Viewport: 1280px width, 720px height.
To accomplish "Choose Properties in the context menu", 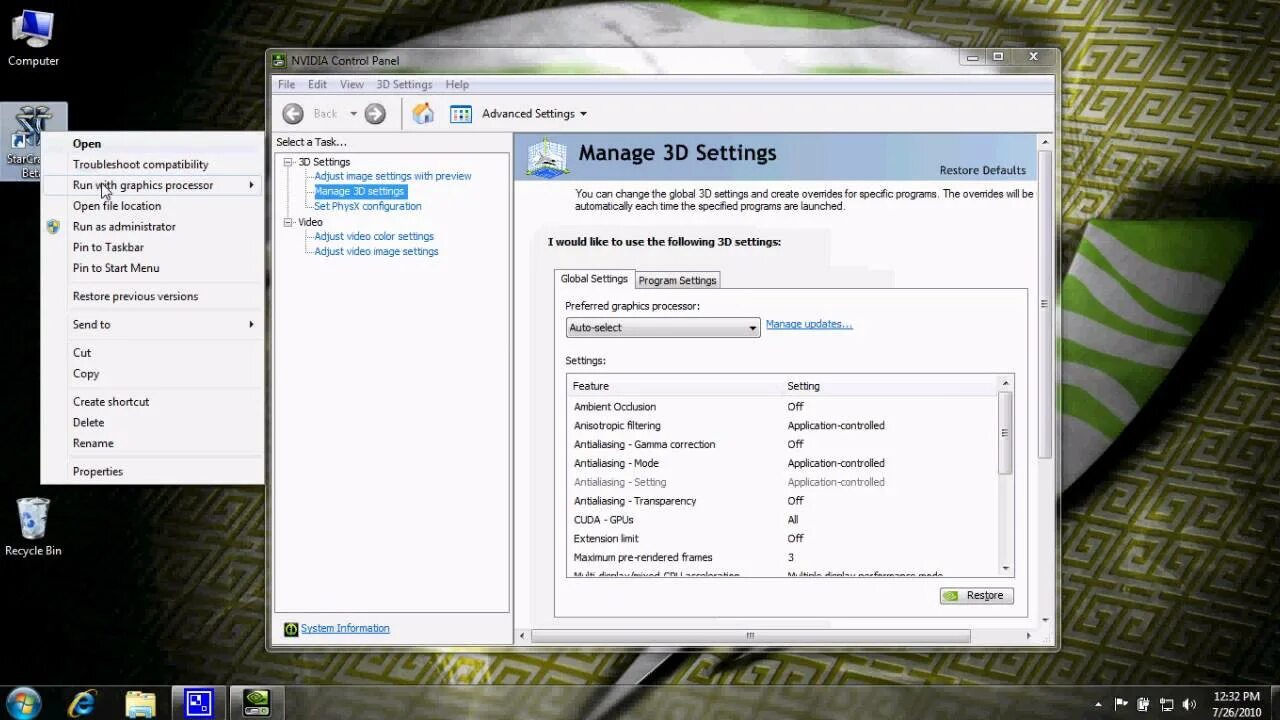I will [152, 471].
